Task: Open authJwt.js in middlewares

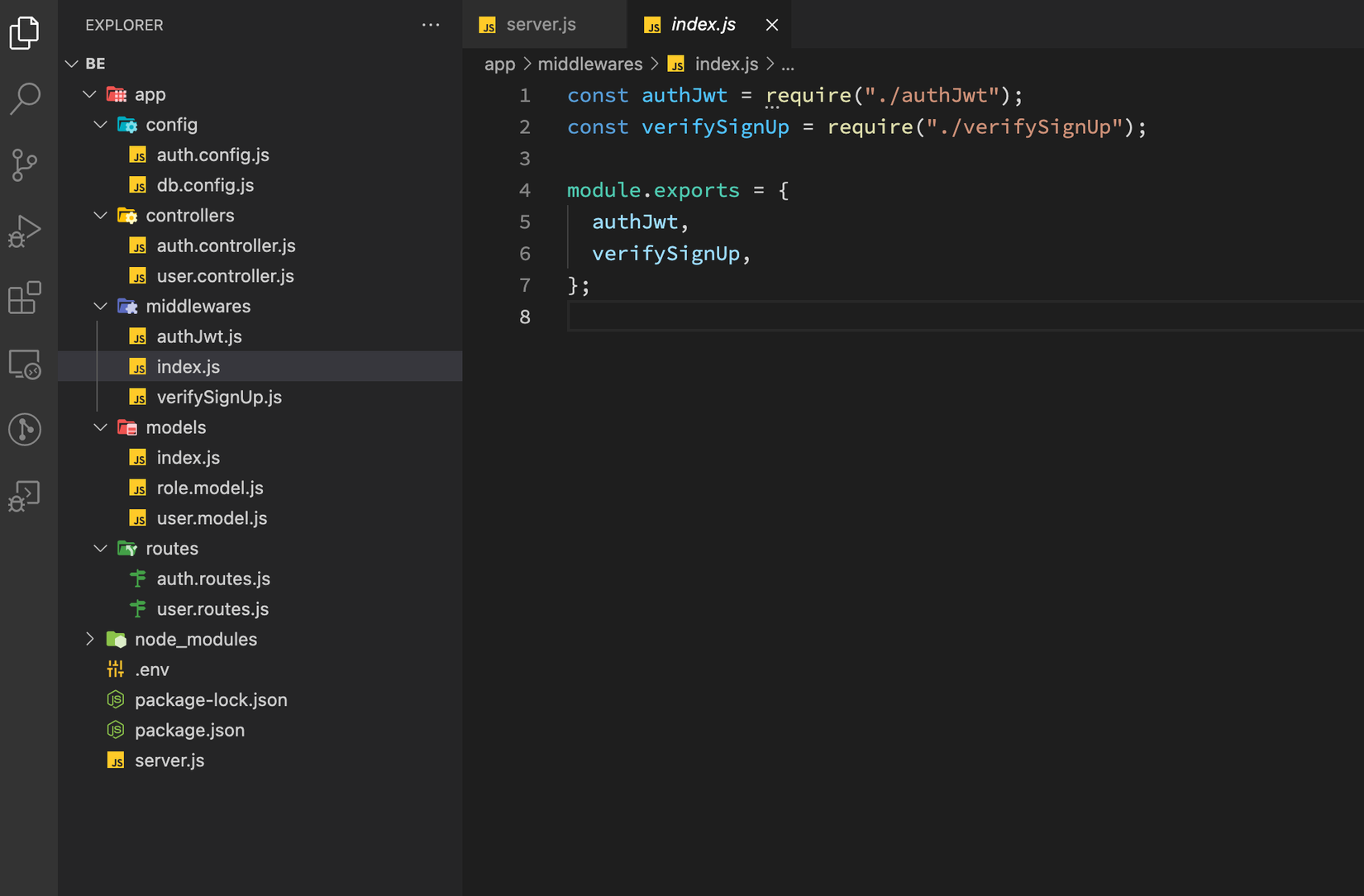Action: point(260,336)
